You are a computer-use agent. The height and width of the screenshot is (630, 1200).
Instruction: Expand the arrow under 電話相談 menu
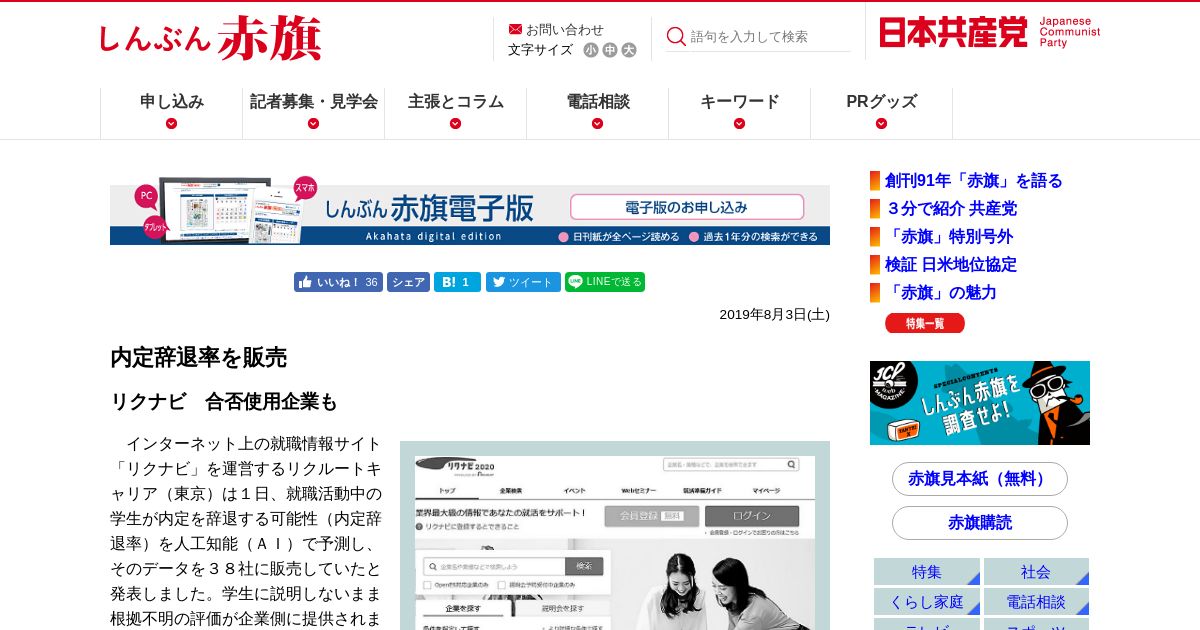coord(598,123)
